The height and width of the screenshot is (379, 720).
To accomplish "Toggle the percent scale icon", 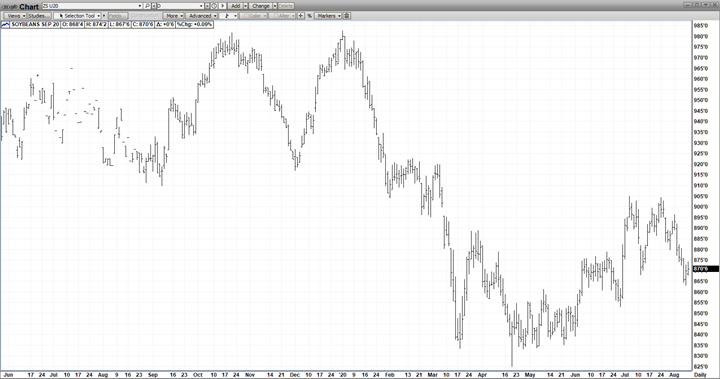I will [309, 16].
